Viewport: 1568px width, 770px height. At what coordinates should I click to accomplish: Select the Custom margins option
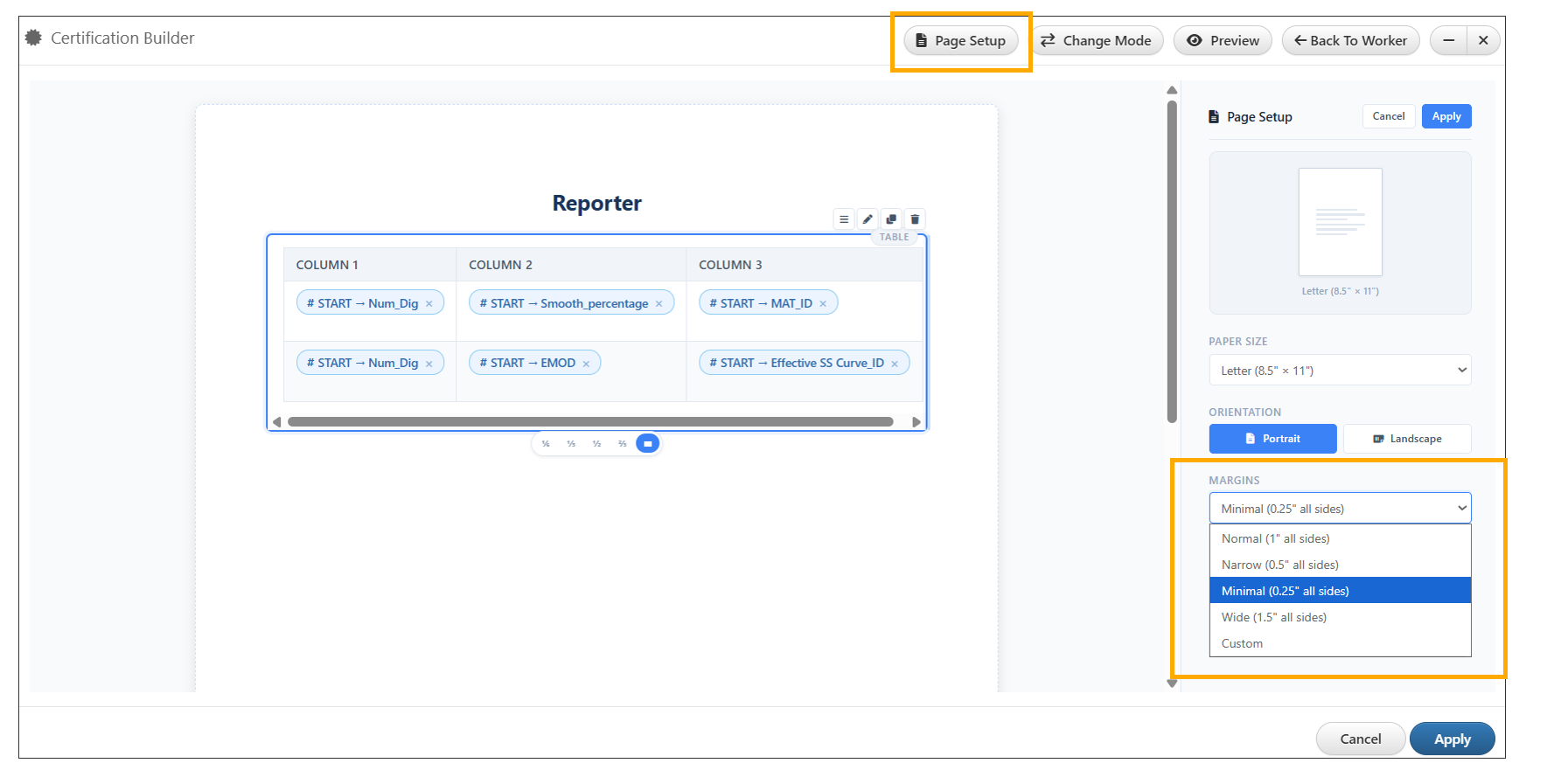1242,643
